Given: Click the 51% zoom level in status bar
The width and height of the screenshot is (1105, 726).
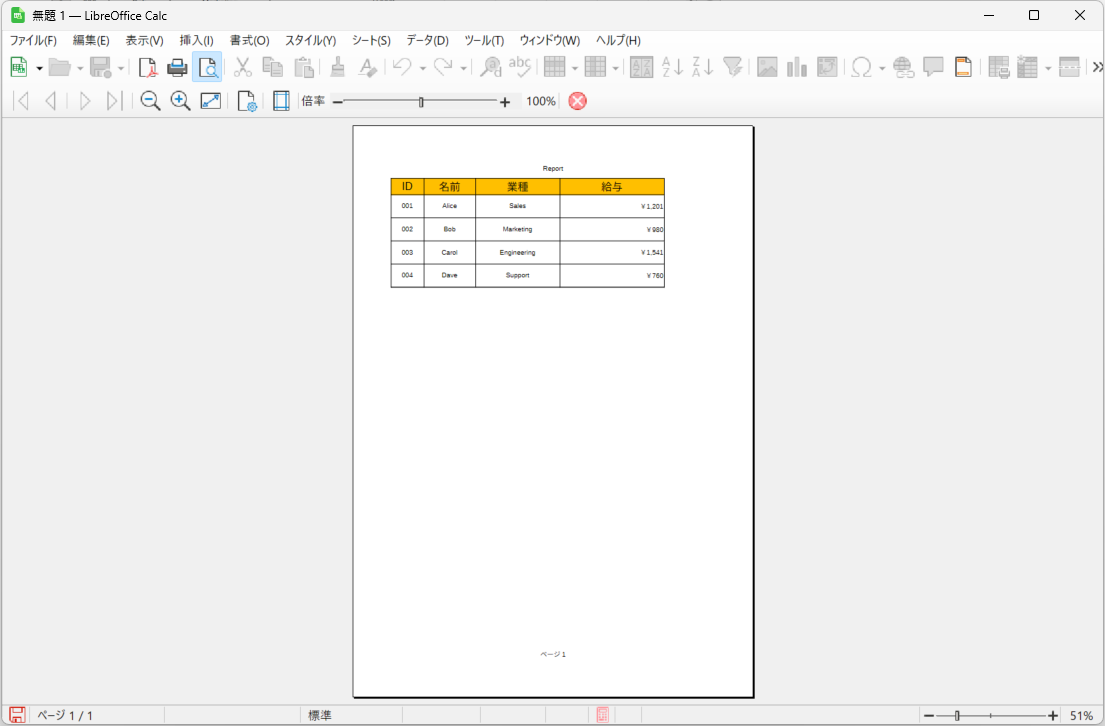Looking at the screenshot, I should click(x=1081, y=716).
